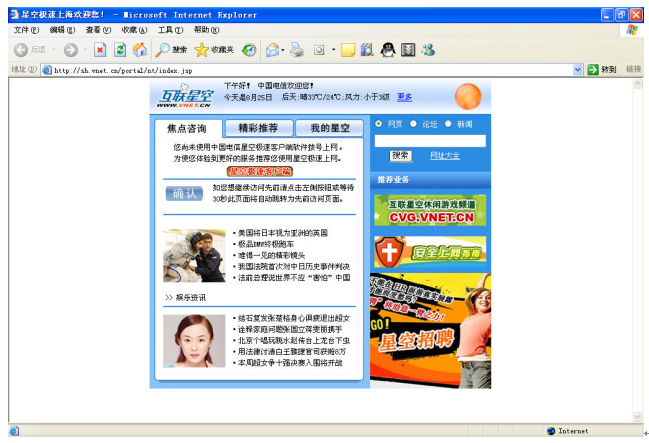Click the orange sun weather icon
This screenshot has width=649, height=443.
(468, 96)
